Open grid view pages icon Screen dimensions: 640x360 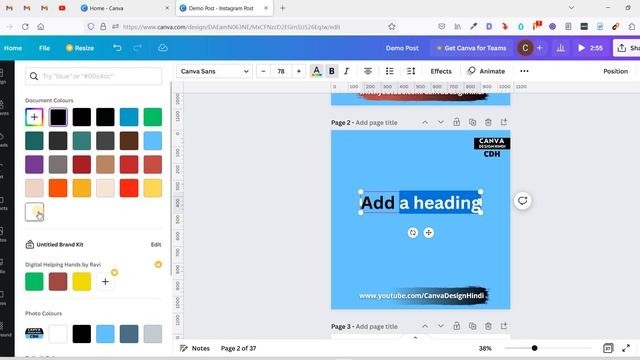(x=608, y=348)
